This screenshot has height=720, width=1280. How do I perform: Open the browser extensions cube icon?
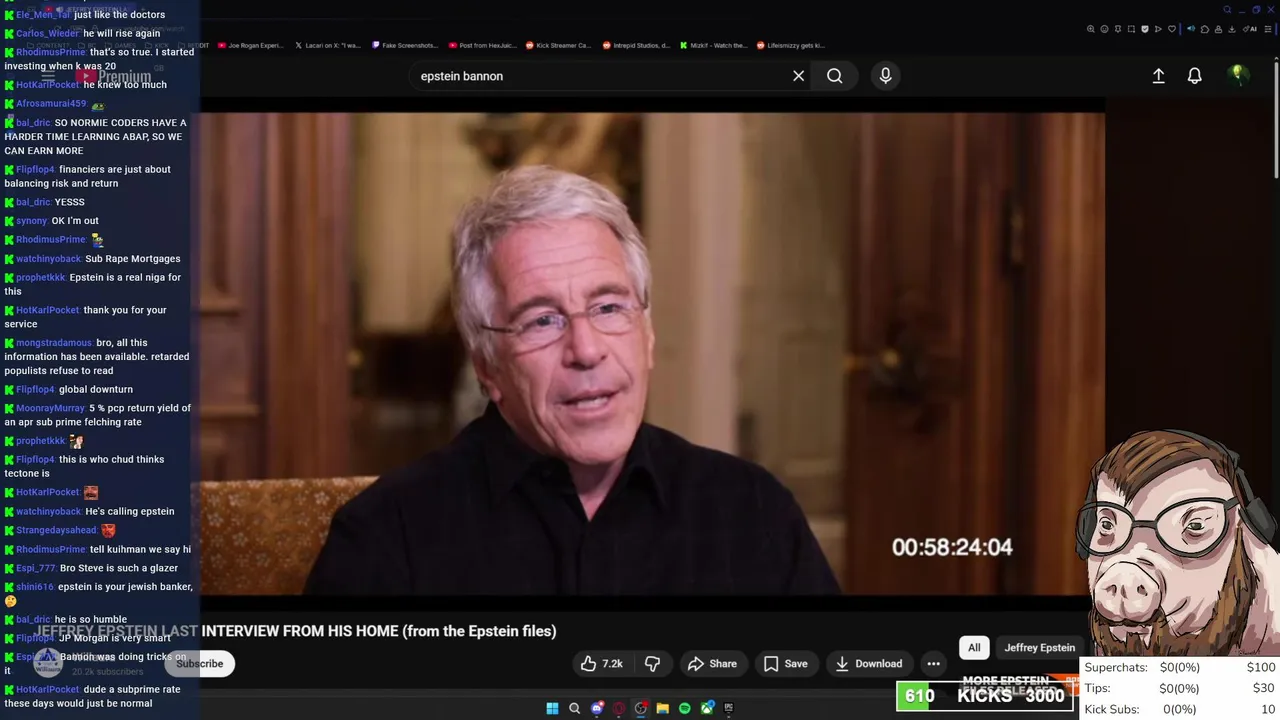(1205, 29)
